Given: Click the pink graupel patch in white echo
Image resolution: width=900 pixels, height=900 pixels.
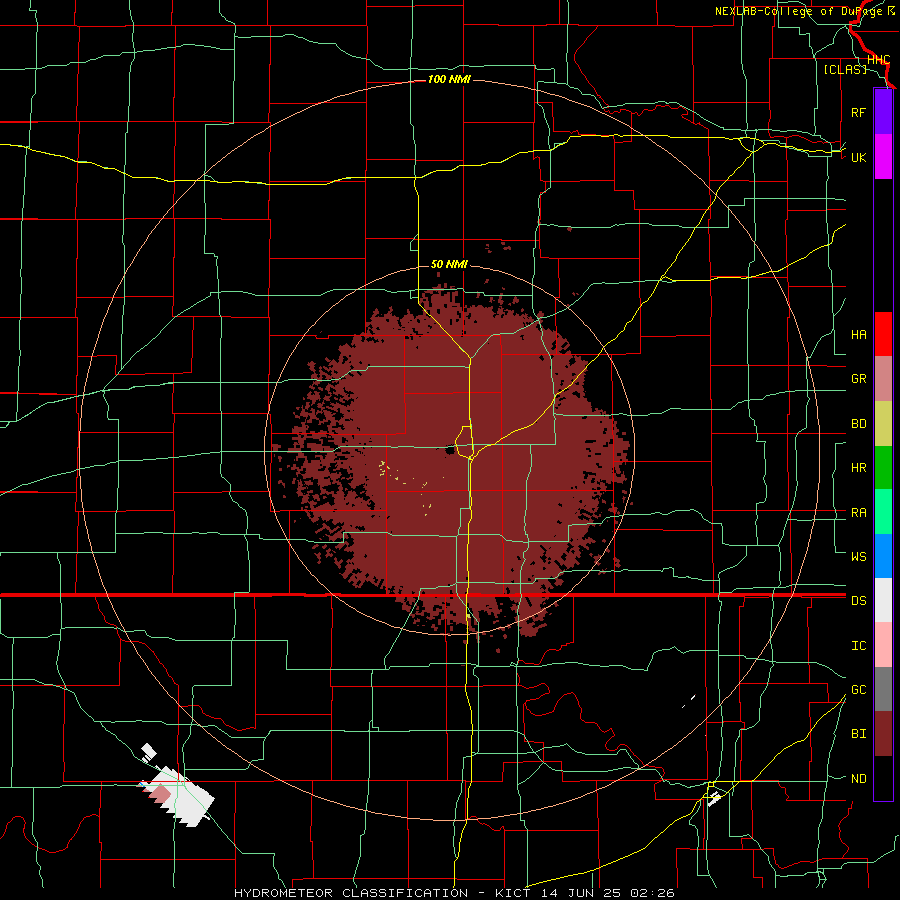Looking at the screenshot, I should (160, 792).
